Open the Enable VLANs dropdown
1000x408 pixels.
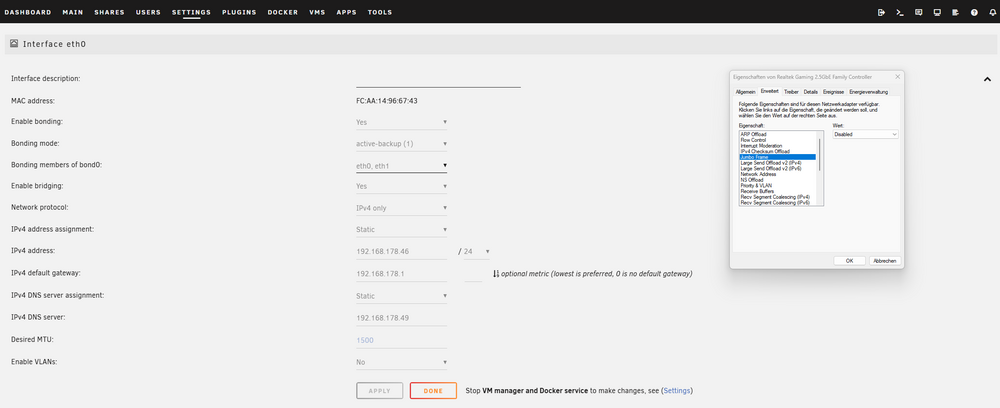point(402,362)
